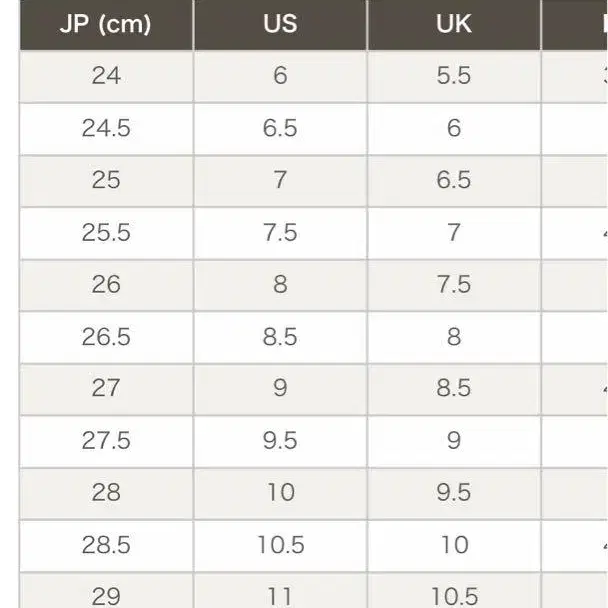
Task: Select the JP 26.5 row cell
Action: coord(106,337)
